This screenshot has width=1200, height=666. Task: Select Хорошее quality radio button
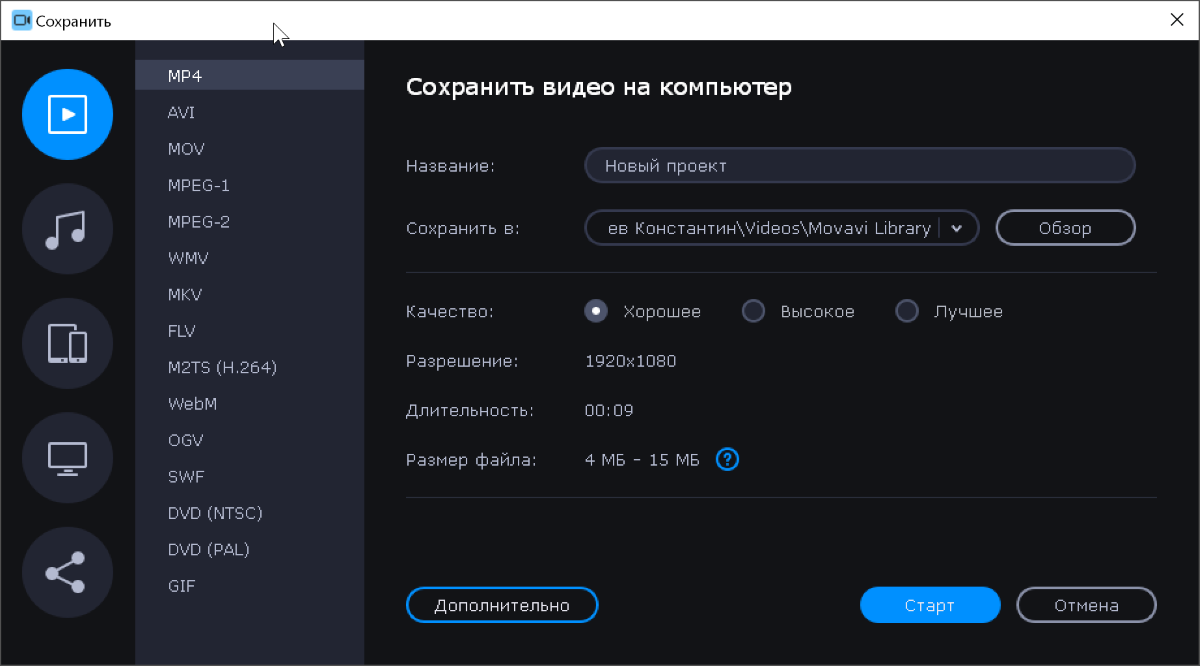(x=597, y=311)
